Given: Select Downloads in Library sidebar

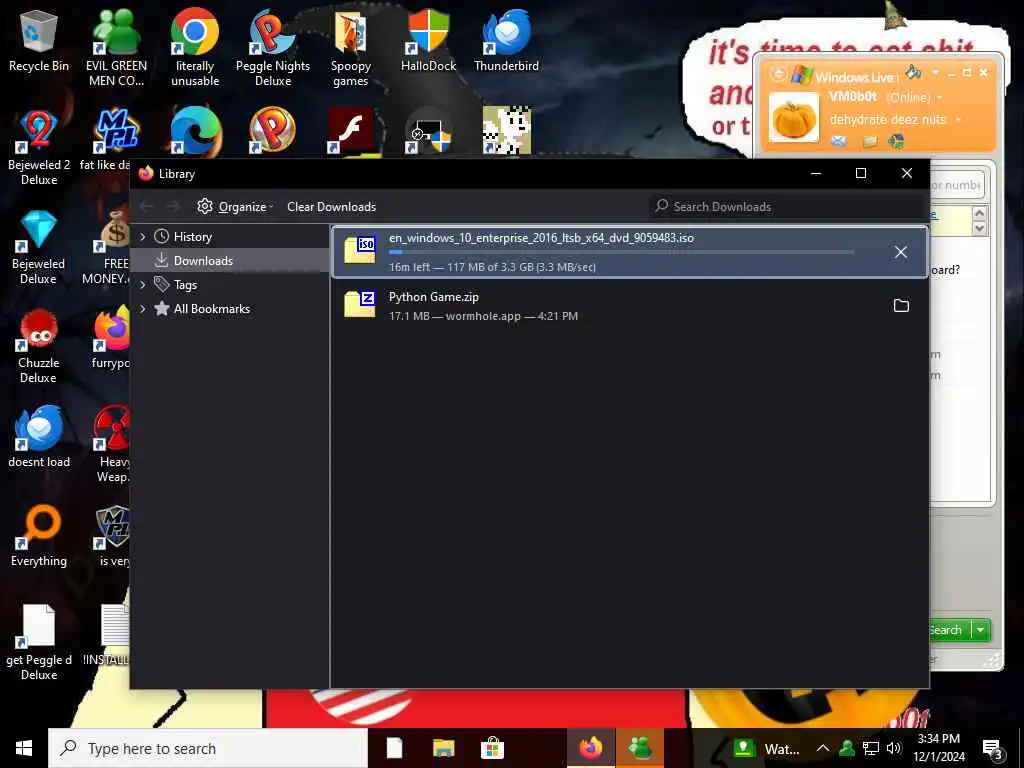Looking at the screenshot, I should tap(203, 261).
